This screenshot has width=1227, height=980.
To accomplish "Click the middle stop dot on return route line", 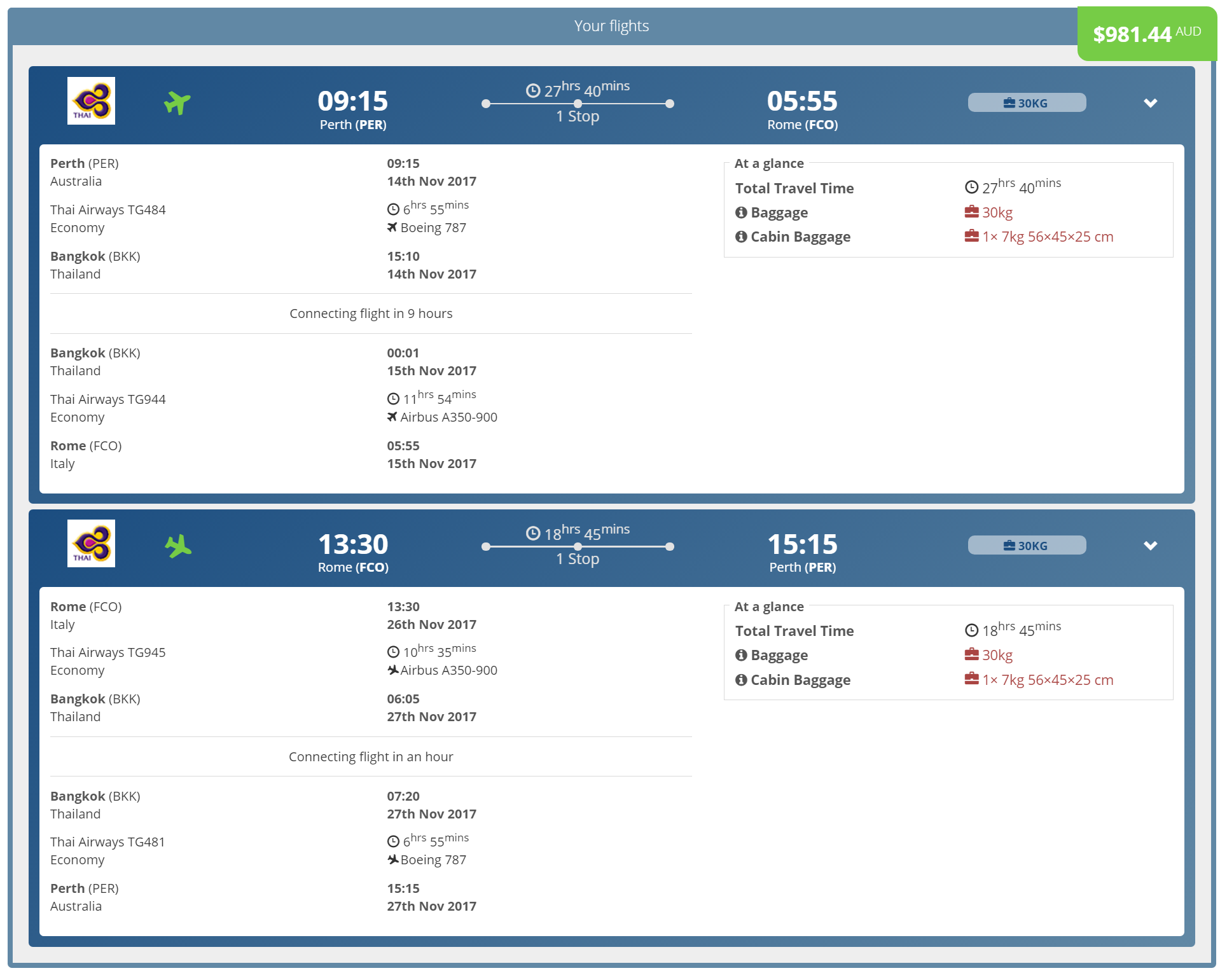I will coord(578,546).
